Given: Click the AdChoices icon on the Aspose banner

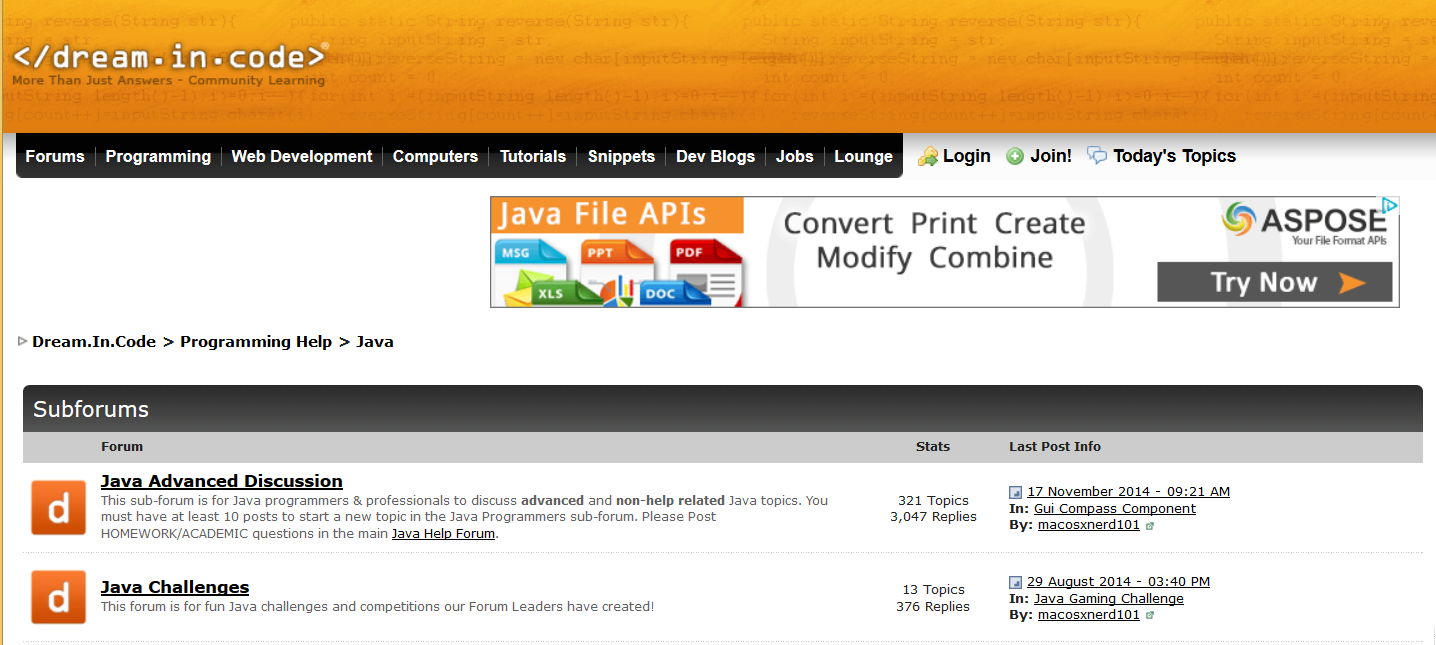Looking at the screenshot, I should tap(1390, 205).
